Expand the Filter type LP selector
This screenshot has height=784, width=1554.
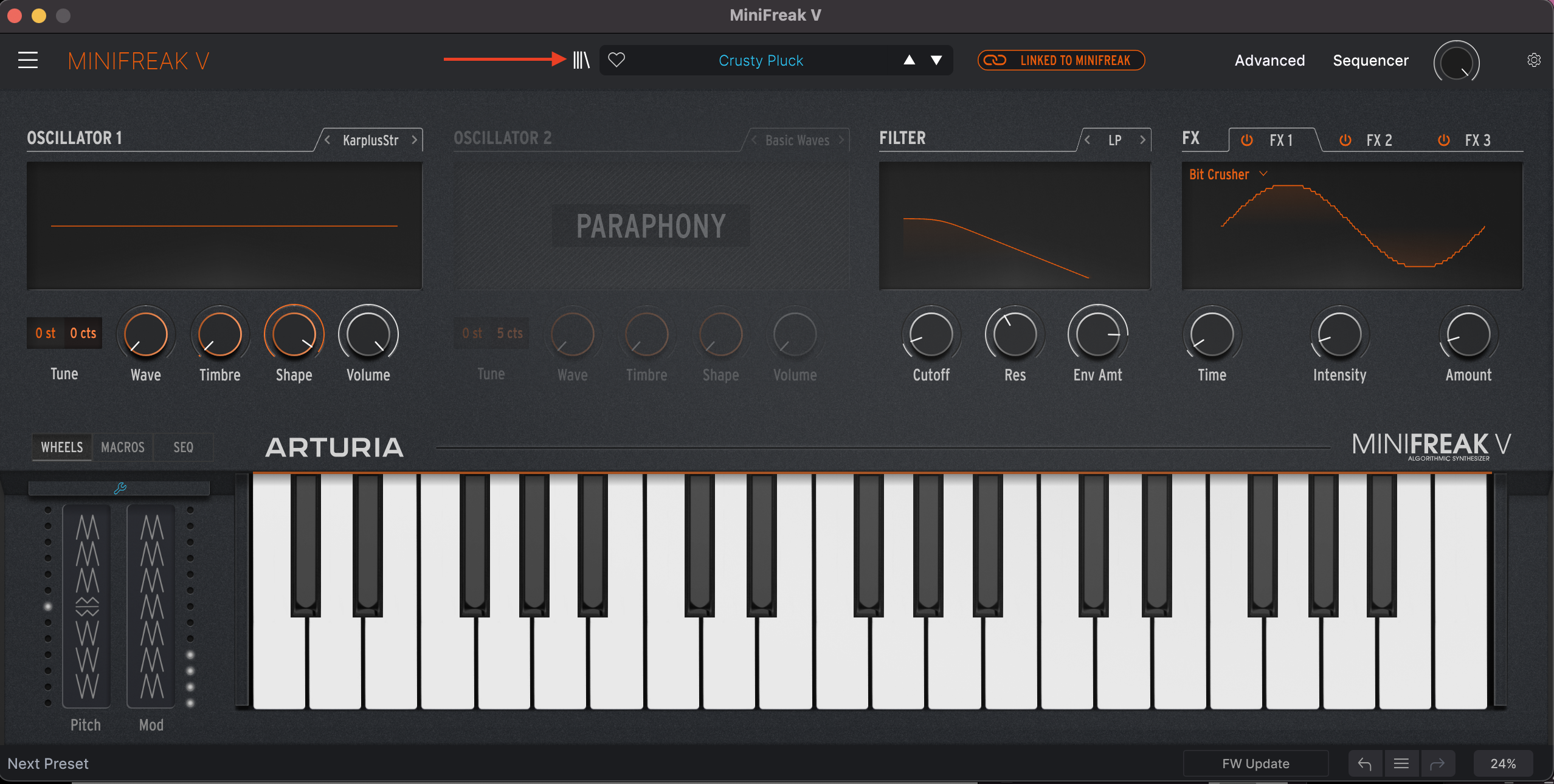(x=1114, y=140)
